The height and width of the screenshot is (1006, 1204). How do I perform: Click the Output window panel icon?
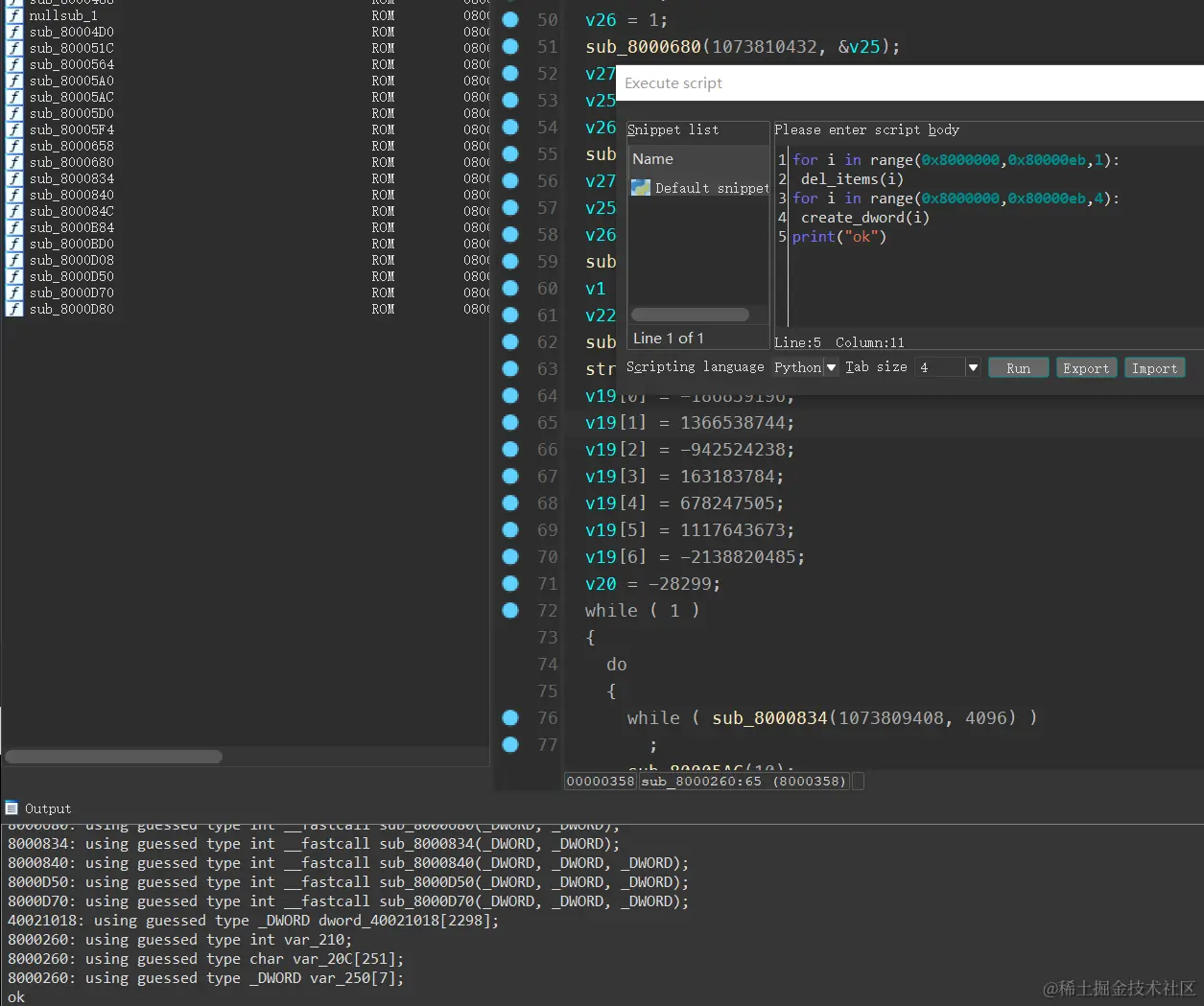pos(12,807)
